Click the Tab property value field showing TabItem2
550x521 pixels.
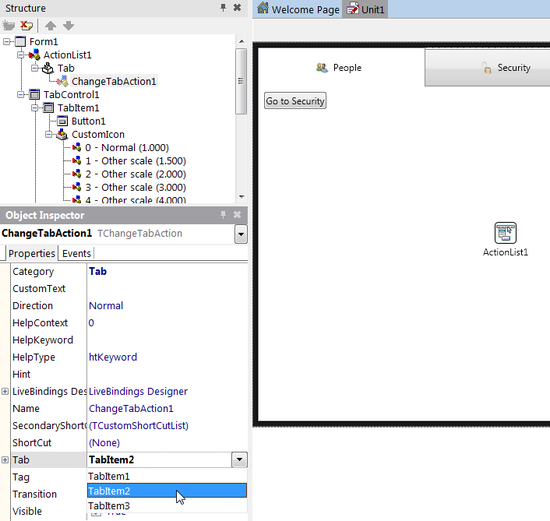[159, 460]
